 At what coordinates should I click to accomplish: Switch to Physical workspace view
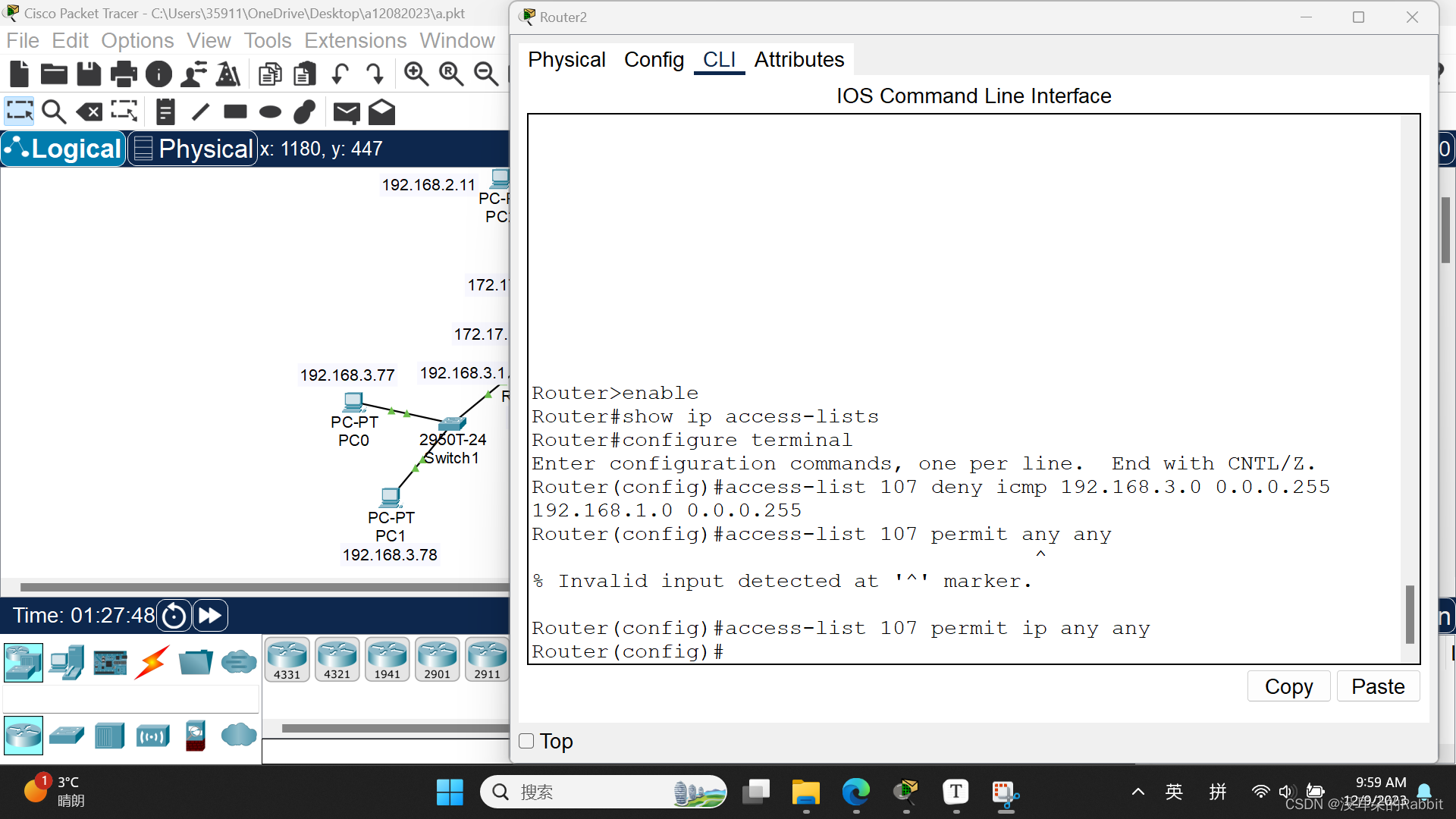tap(193, 149)
